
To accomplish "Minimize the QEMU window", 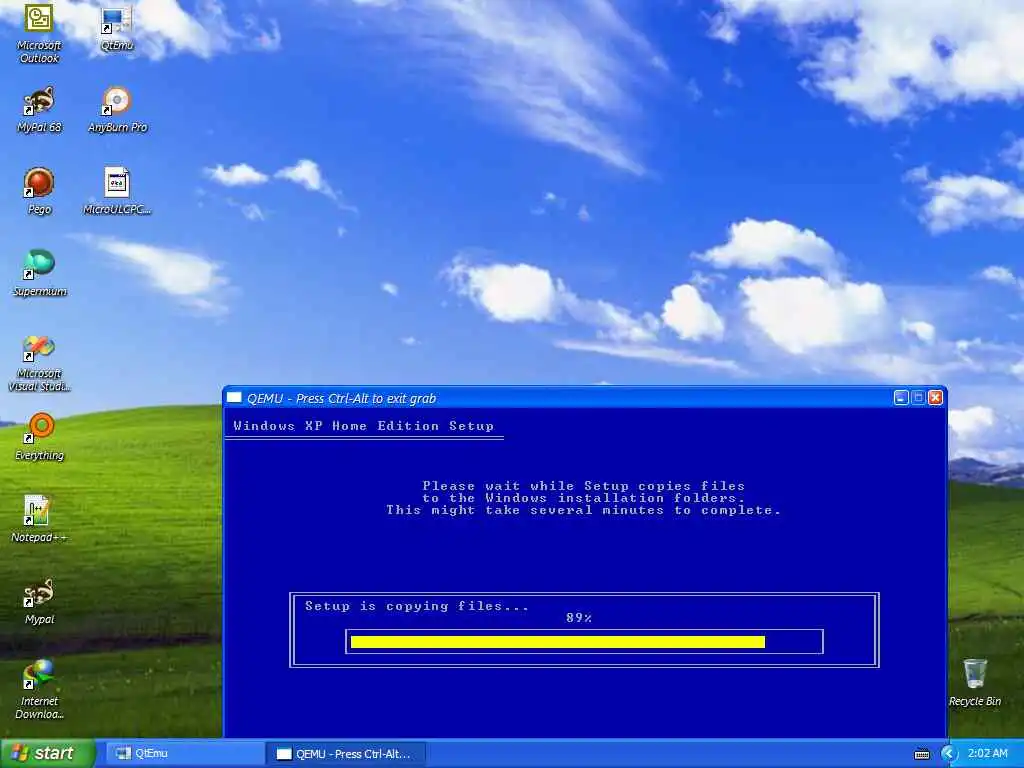I will click(x=901, y=397).
